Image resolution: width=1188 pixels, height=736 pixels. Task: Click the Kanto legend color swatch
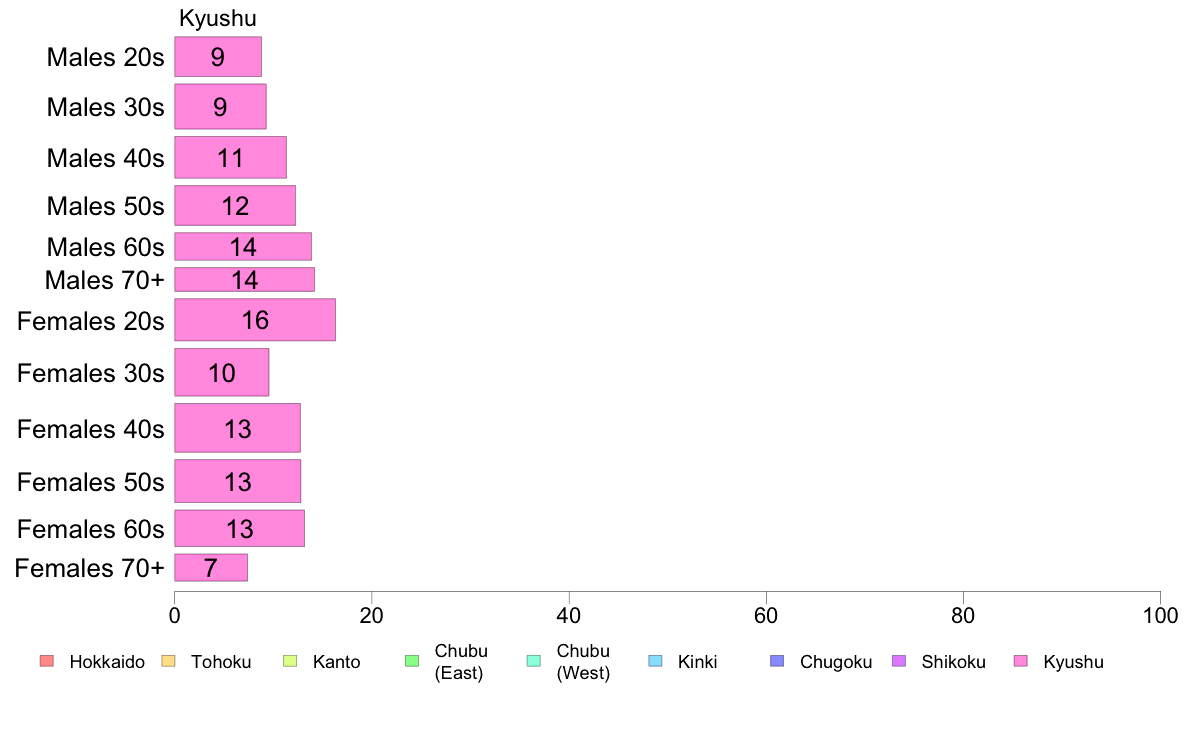tap(290, 661)
